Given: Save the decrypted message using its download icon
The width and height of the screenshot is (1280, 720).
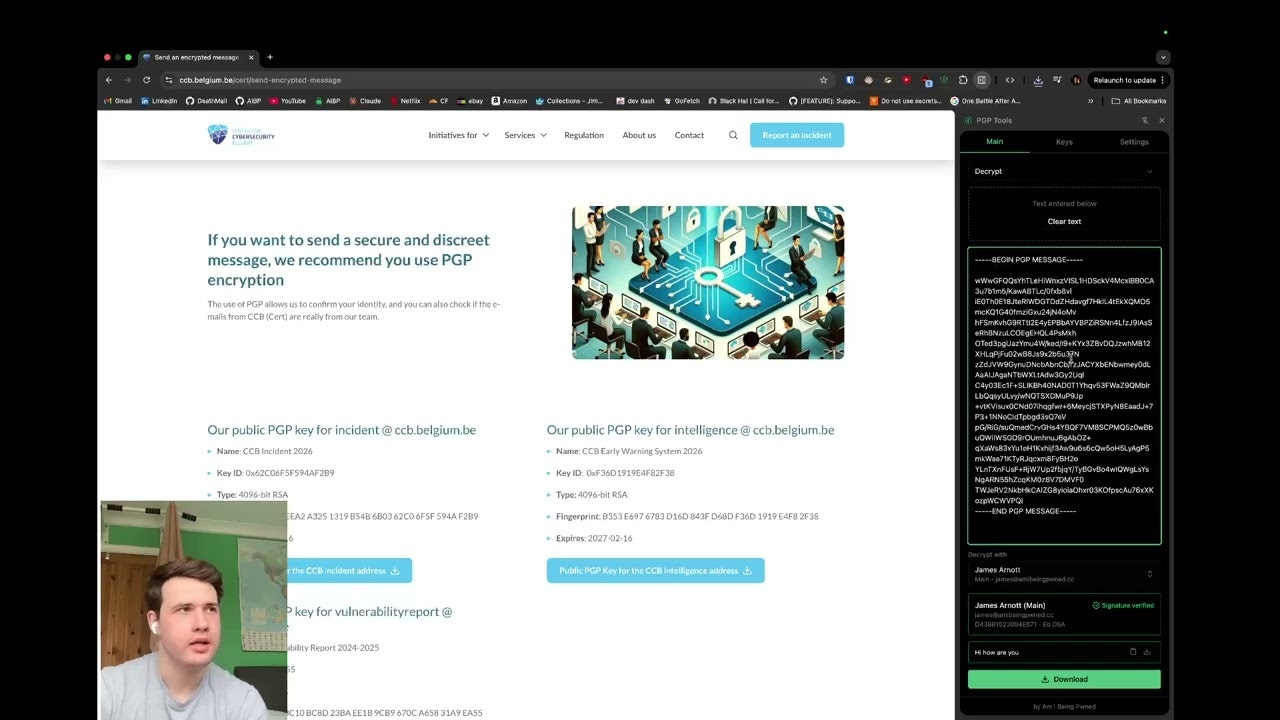Looking at the screenshot, I should click(x=1148, y=652).
